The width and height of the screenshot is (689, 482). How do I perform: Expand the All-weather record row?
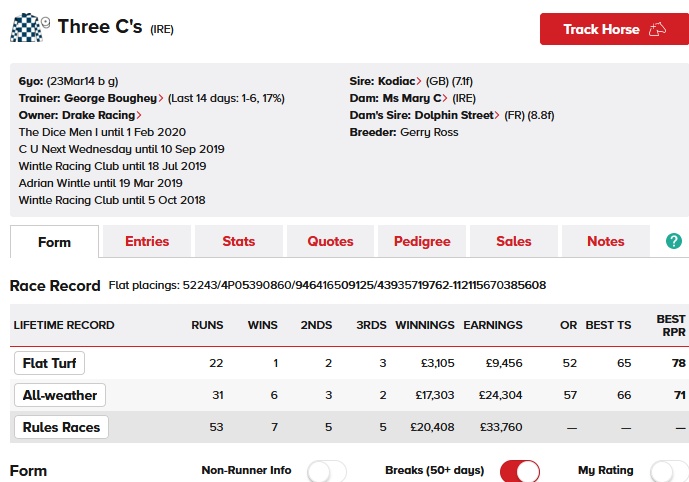coord(60,395)
